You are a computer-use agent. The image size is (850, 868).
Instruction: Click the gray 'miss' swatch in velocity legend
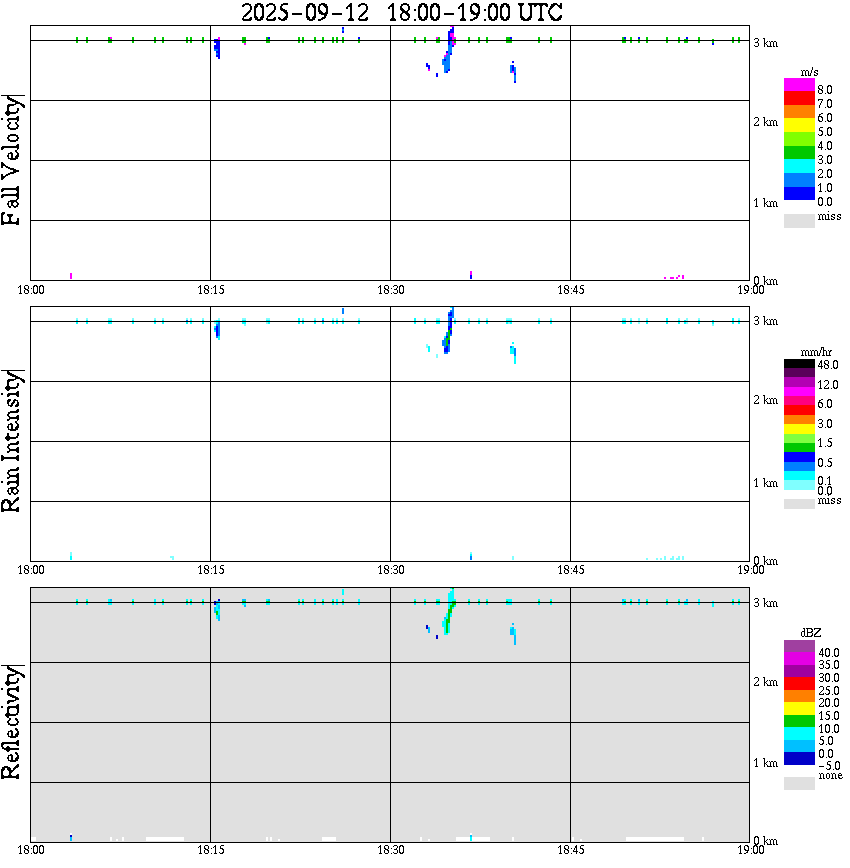(x=799, y=220)
